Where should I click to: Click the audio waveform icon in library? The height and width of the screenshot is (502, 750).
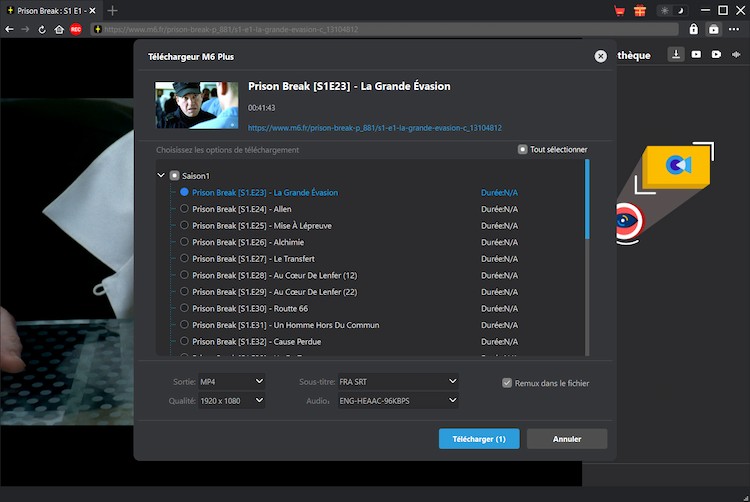tap(736, 55)
